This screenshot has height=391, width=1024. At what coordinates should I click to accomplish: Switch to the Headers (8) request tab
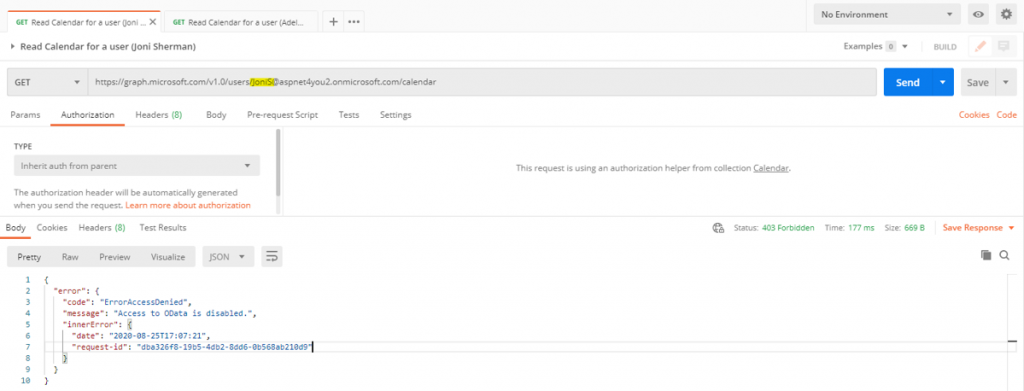coord(158,115)
